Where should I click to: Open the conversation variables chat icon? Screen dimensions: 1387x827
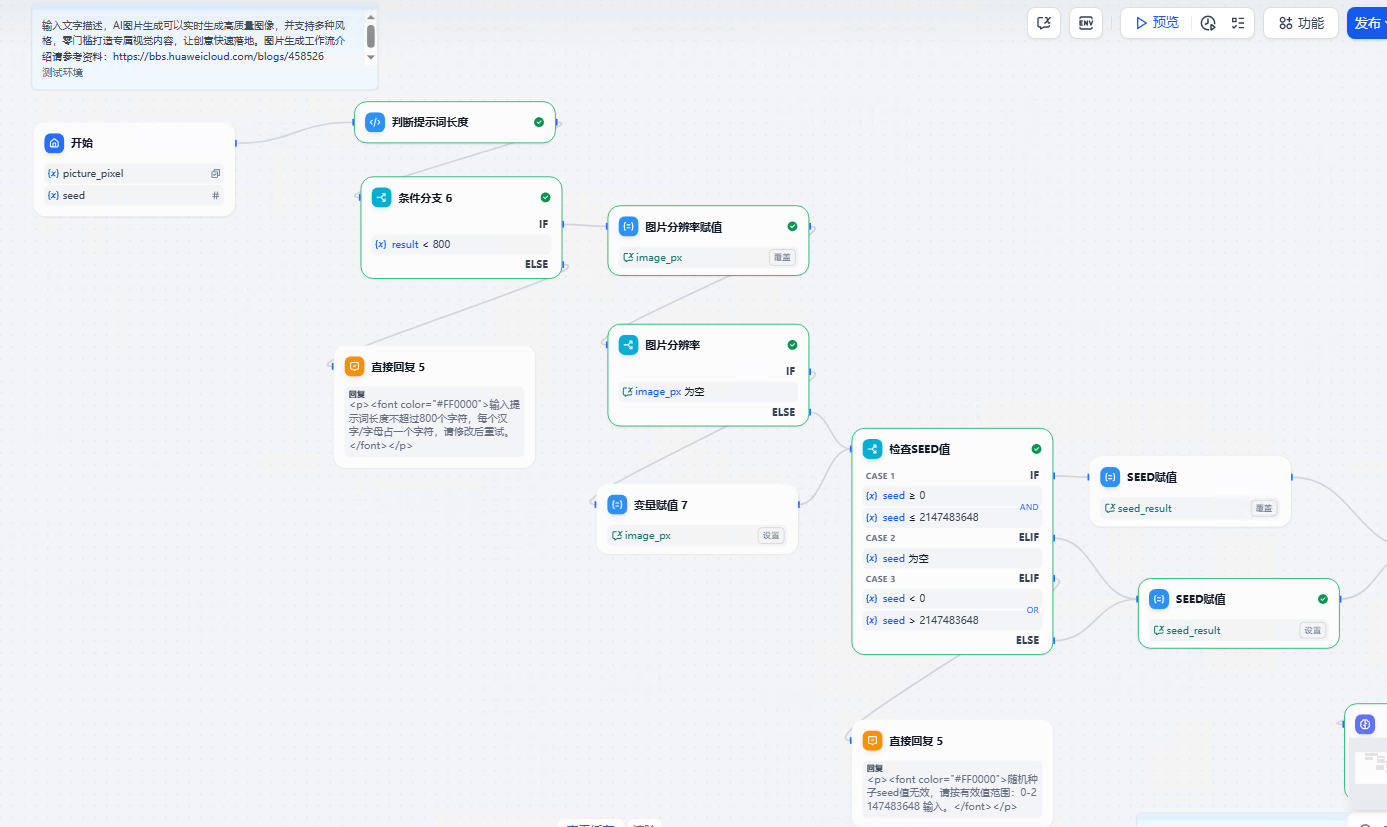point(1044,23)
